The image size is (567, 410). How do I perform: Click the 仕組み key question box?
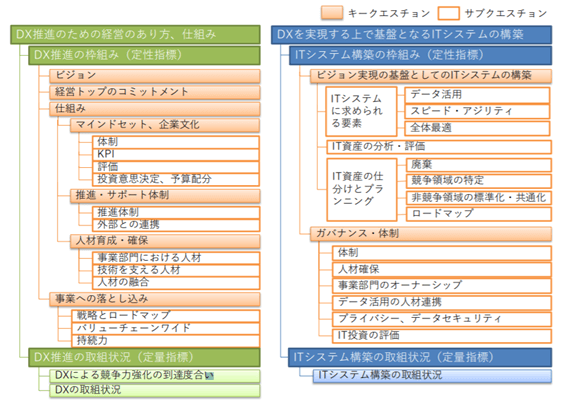coord(155,108)
